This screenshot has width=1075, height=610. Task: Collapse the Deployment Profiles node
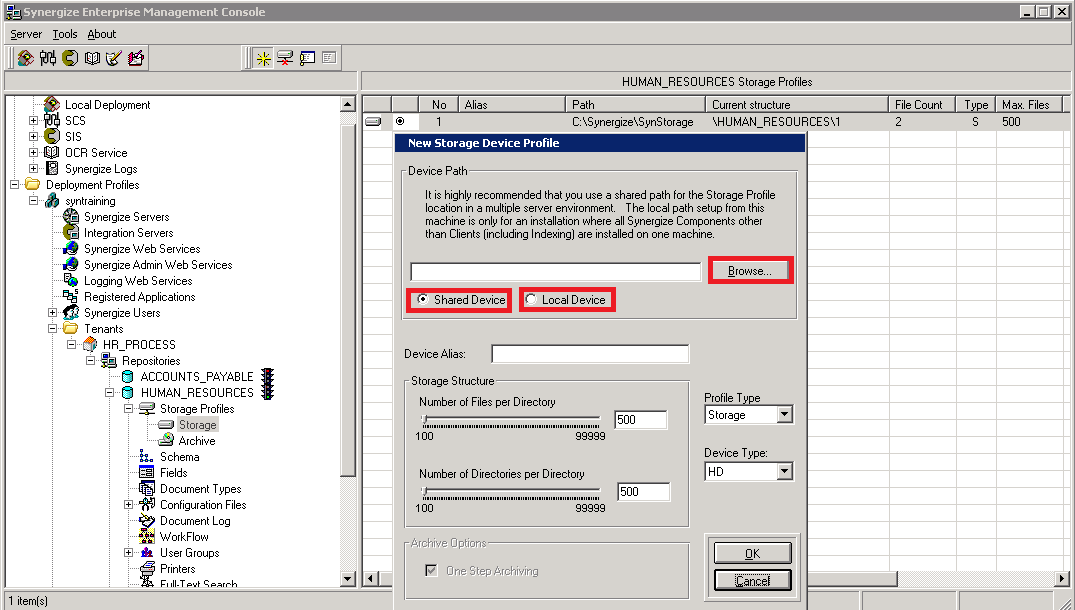pos(14,184)
